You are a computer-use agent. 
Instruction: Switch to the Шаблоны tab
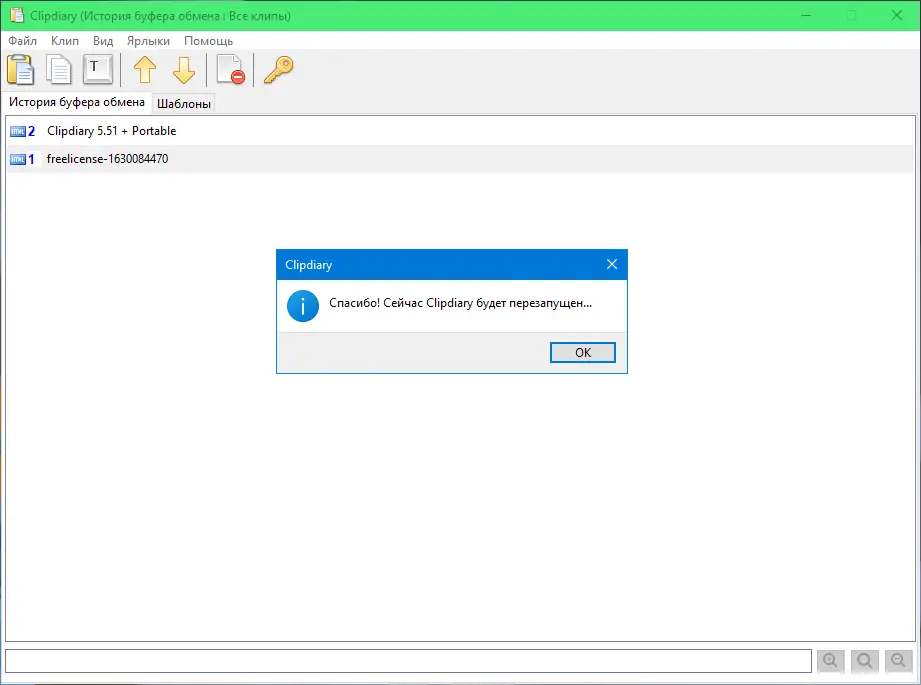tap(184, 103)
